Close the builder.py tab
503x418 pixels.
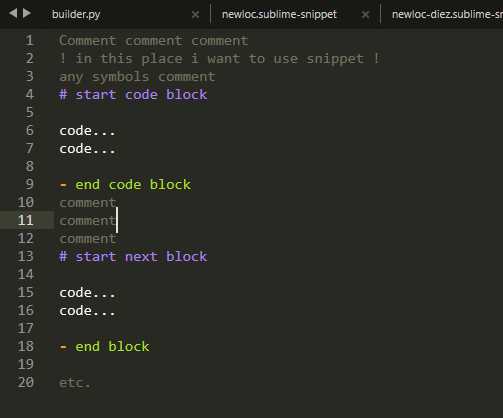pyautogui.click(x=195, y=14)
